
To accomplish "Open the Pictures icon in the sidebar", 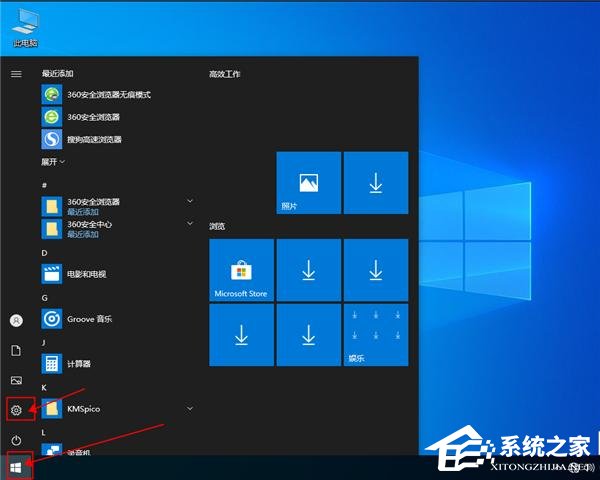I will click(16, 380).
